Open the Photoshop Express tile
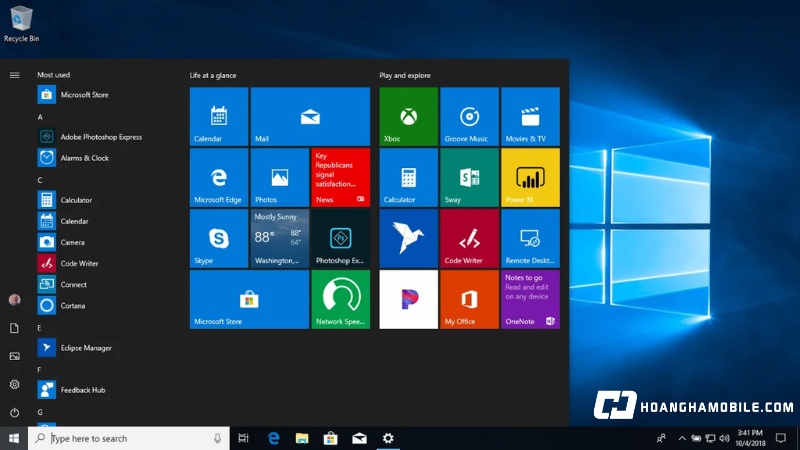Screen dimensions: 800x450 pos(340,238)
